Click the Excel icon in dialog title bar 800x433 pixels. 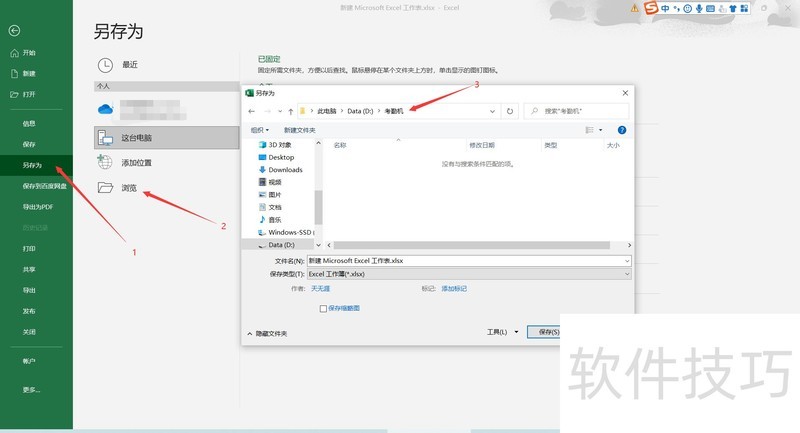point(249,93)
